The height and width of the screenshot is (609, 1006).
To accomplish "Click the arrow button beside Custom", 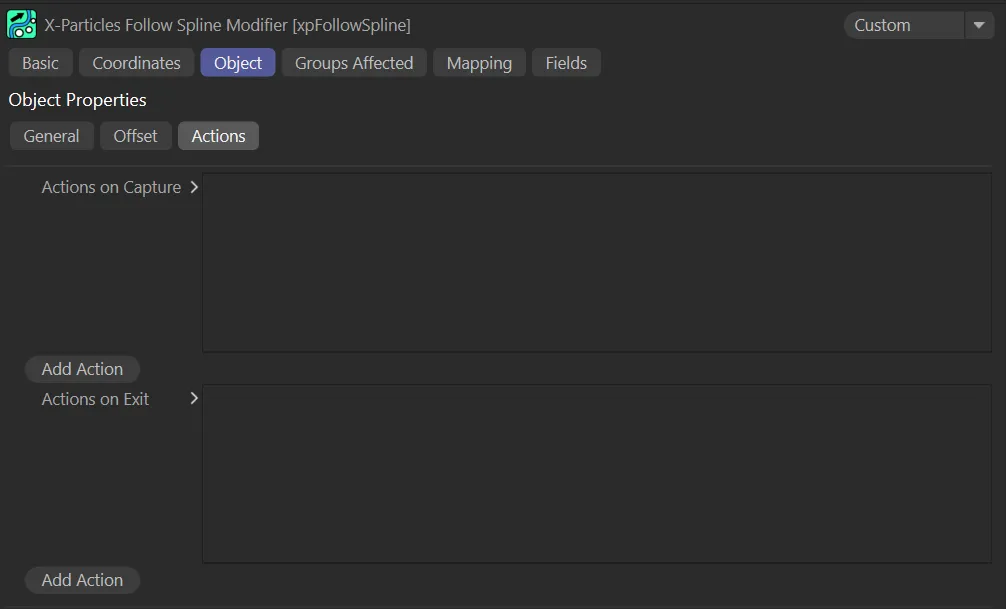I will coord(979,25).
